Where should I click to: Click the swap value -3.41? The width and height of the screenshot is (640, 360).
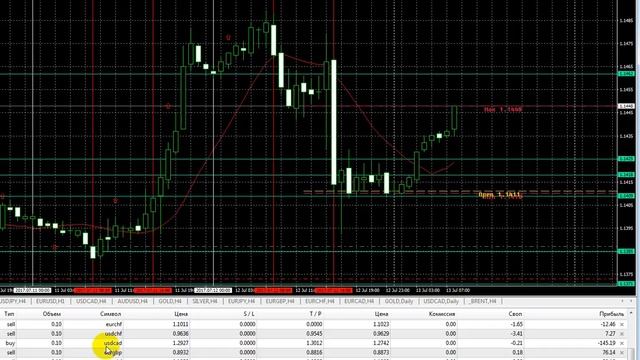pos(517,333)
